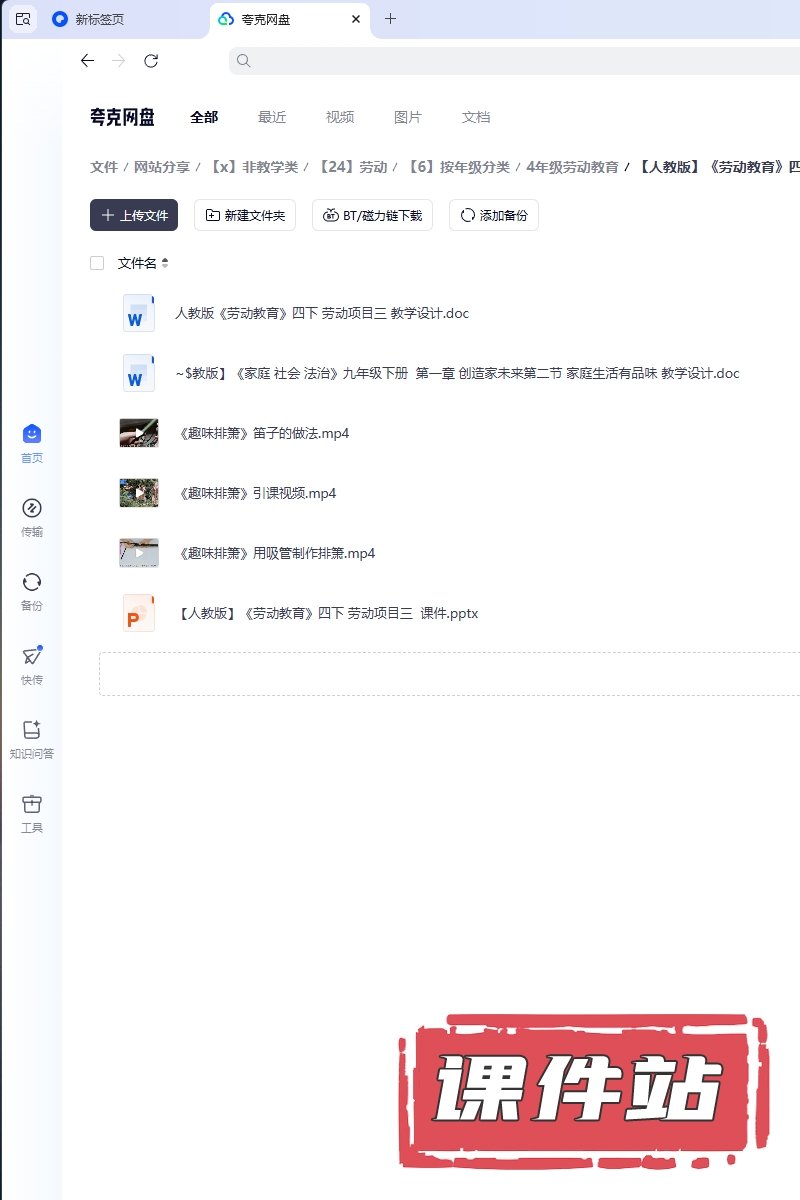Open the 工具 tools sidebar icon

32,804
